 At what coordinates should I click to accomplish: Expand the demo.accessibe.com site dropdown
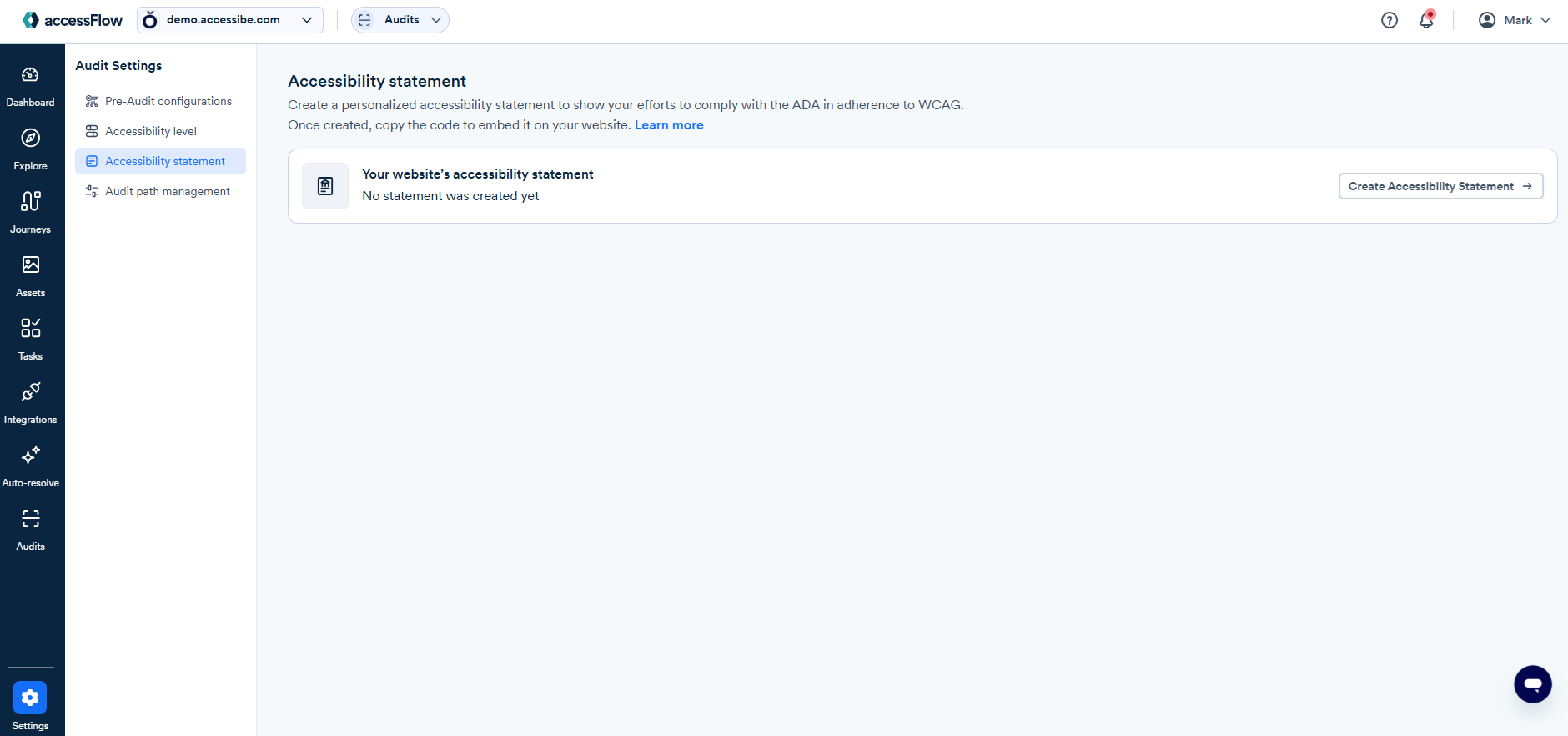tap(230, 20)
